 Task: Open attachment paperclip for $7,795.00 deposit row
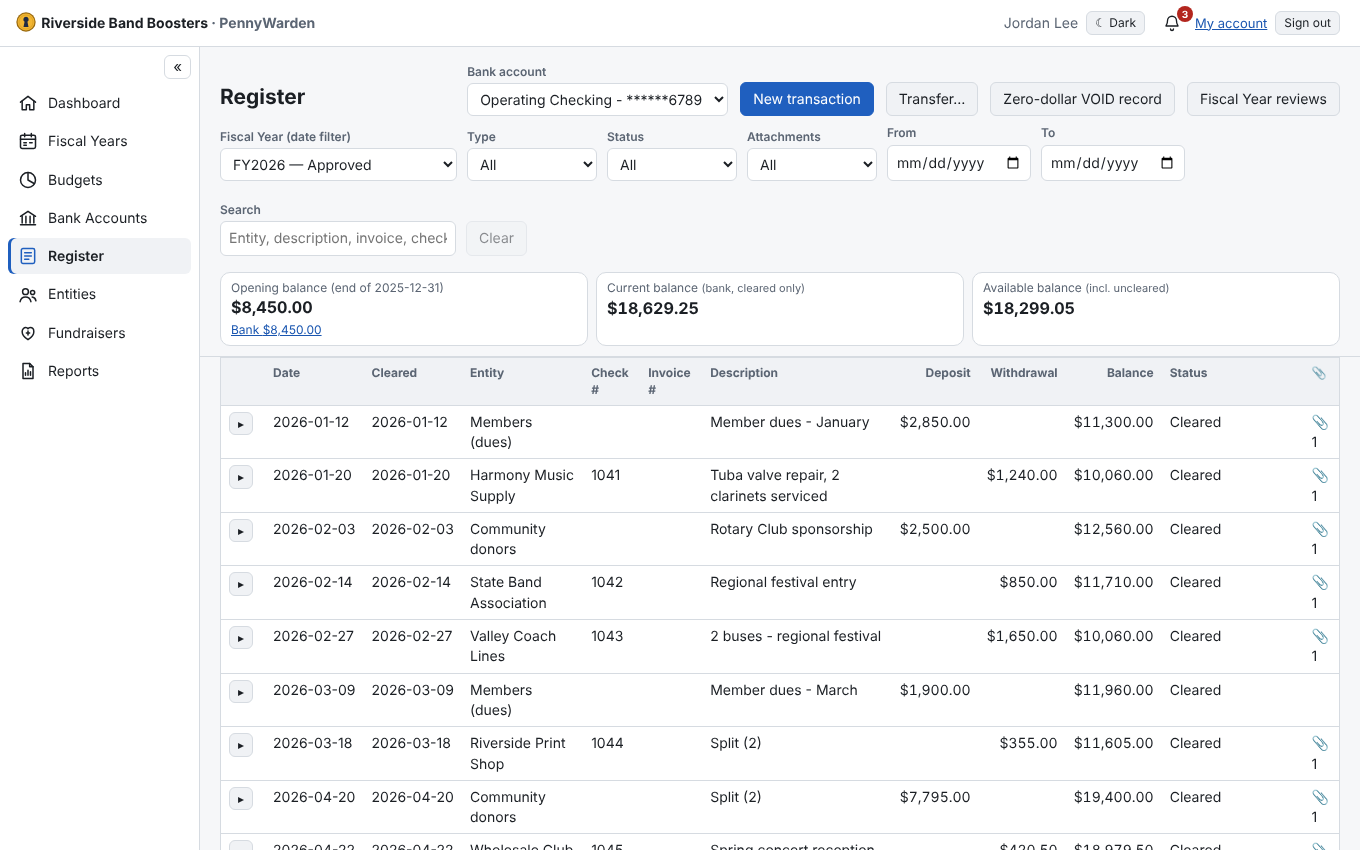click(x=1320, y=797)
